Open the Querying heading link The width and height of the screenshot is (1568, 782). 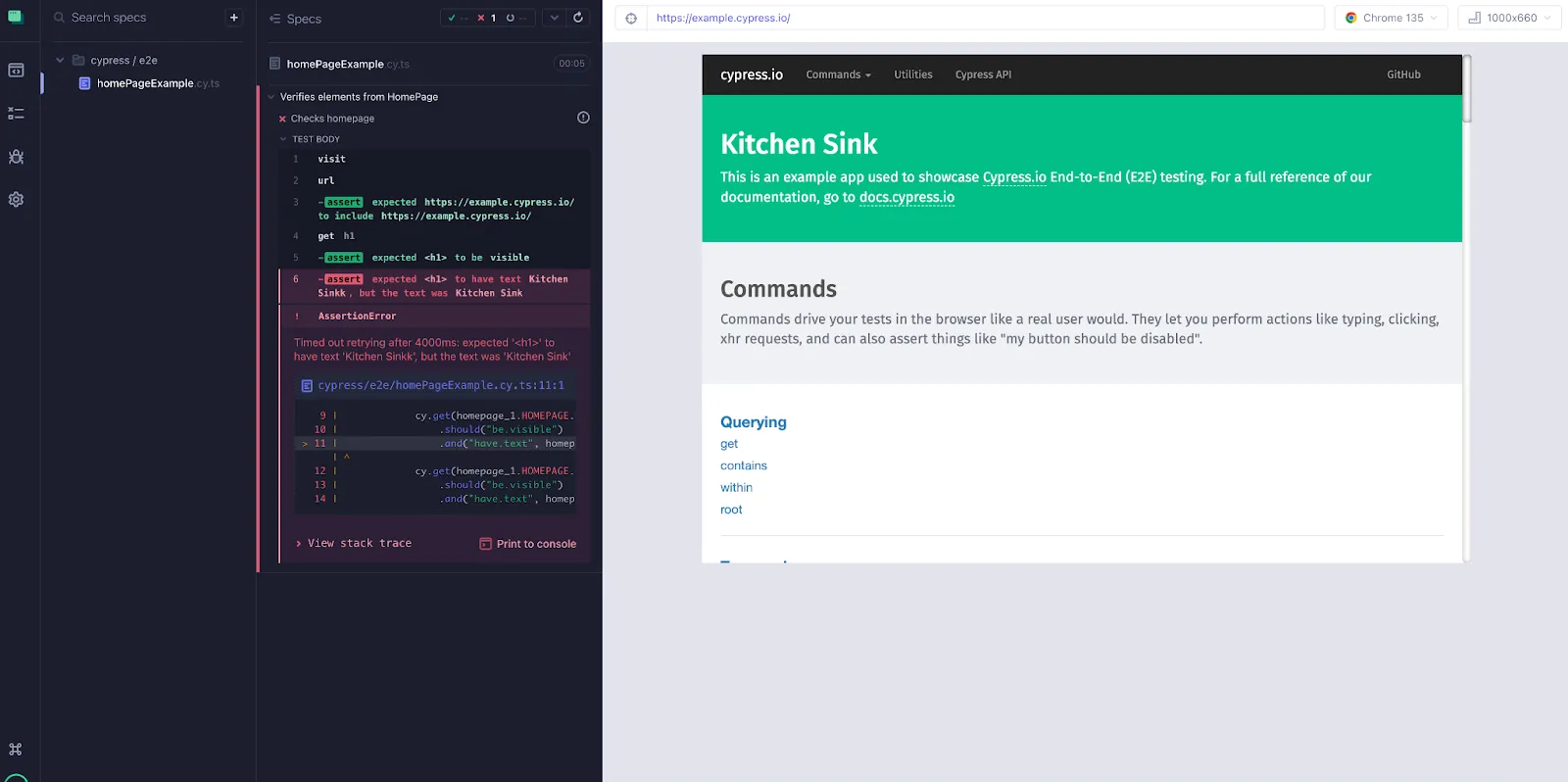(x=754, y=422)
